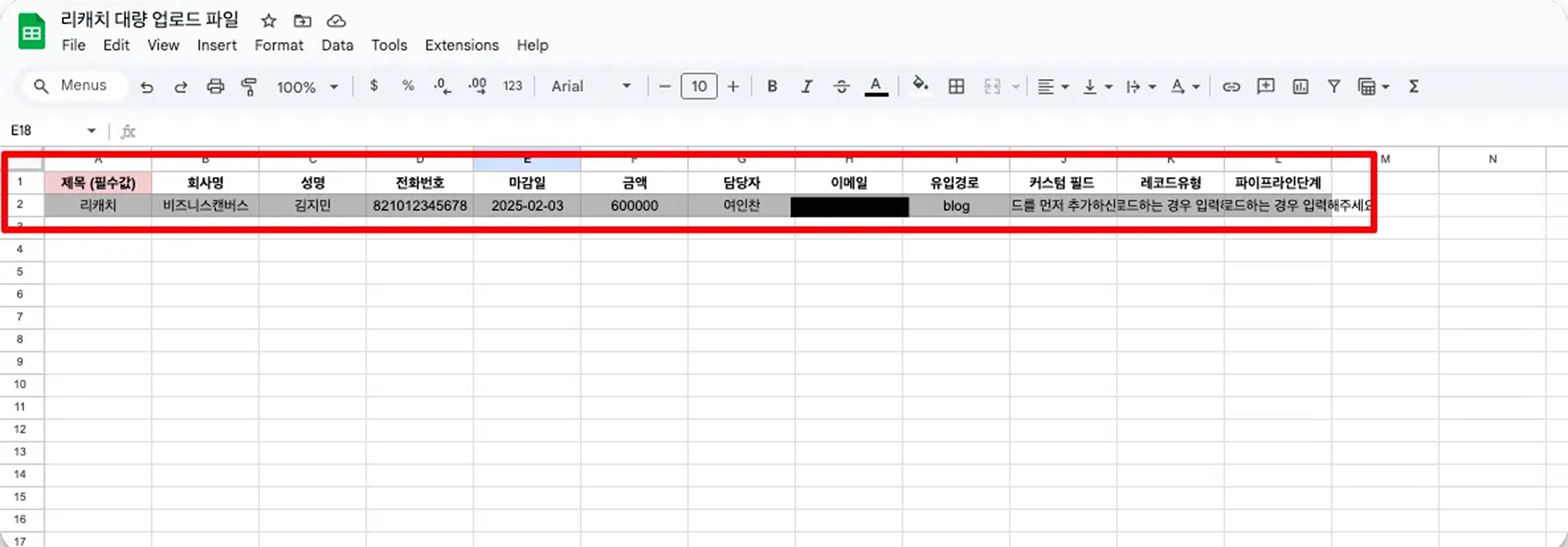Open the Arial font dropdown
This screenshot has width=1568, height=547.
click(x=591, y=87)
